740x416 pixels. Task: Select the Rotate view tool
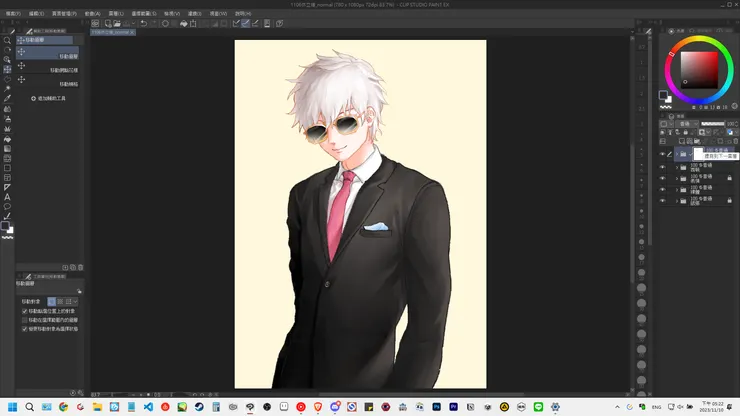(x=7, y=50)
